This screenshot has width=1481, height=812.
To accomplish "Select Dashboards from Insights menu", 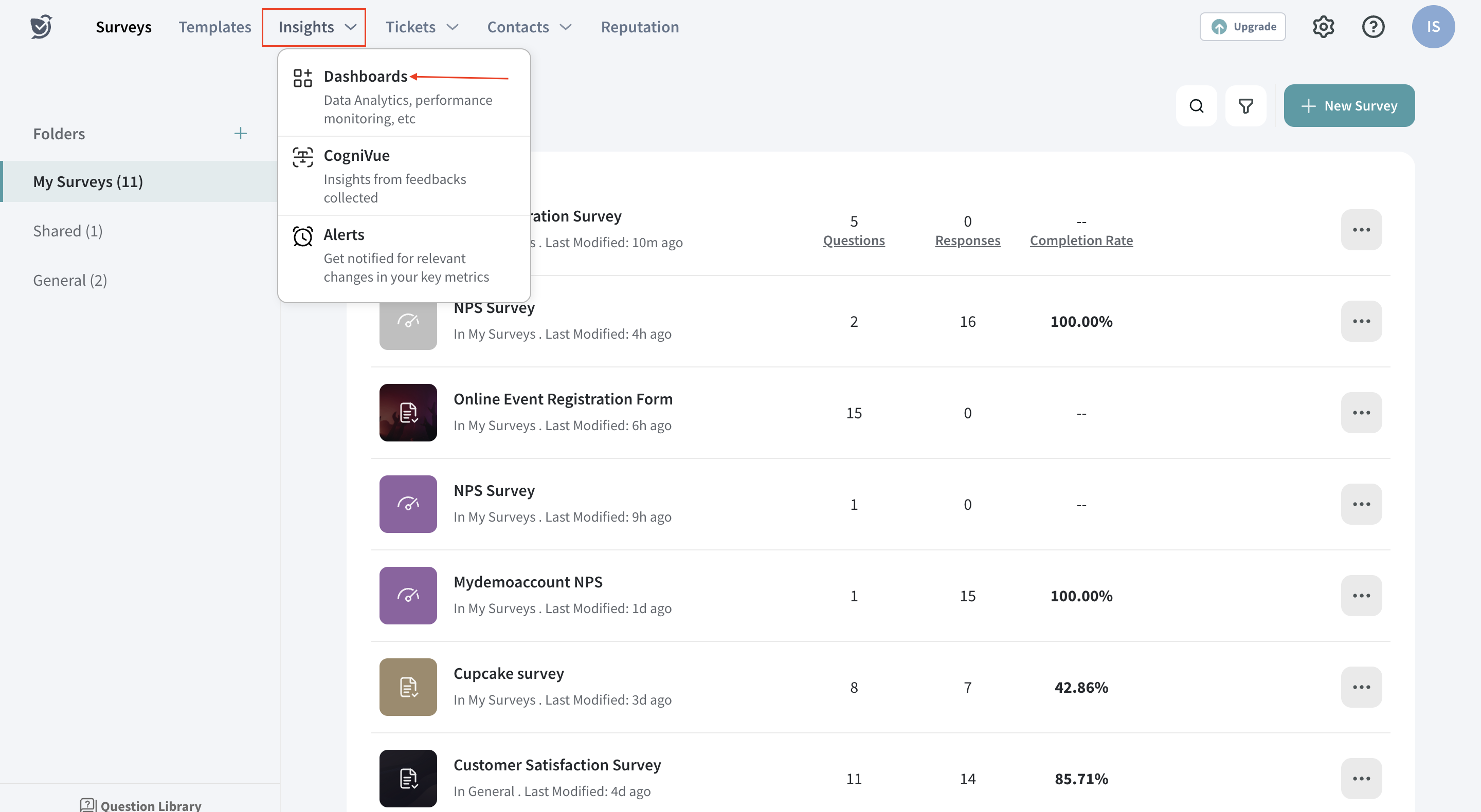I will point(366,77).
